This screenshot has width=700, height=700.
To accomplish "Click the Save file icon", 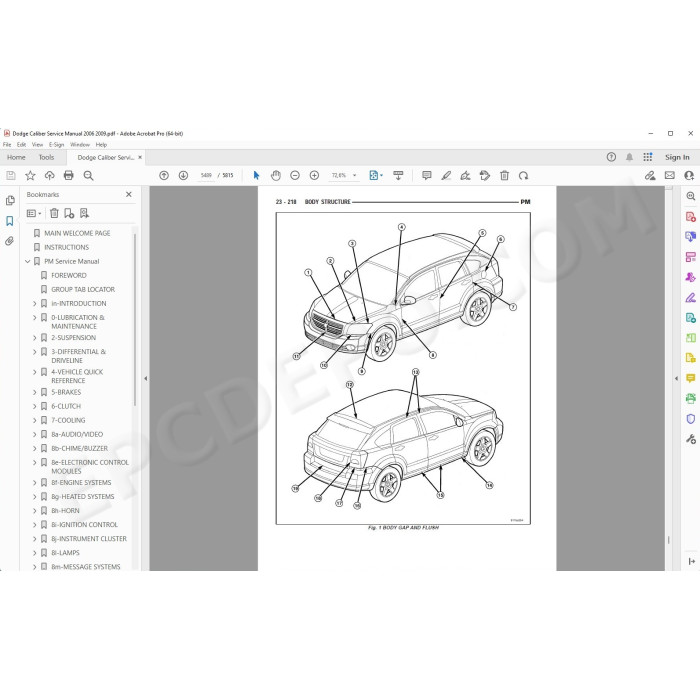I will pyautogui.click(x=11, y=175).
